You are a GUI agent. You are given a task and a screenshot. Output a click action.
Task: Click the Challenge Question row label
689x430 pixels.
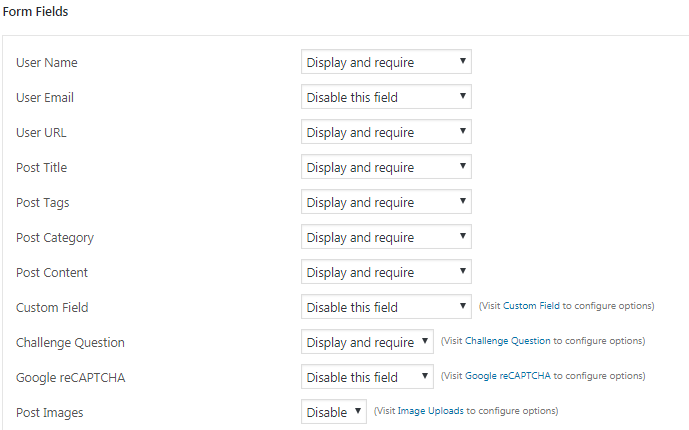(x=70, y=343)
